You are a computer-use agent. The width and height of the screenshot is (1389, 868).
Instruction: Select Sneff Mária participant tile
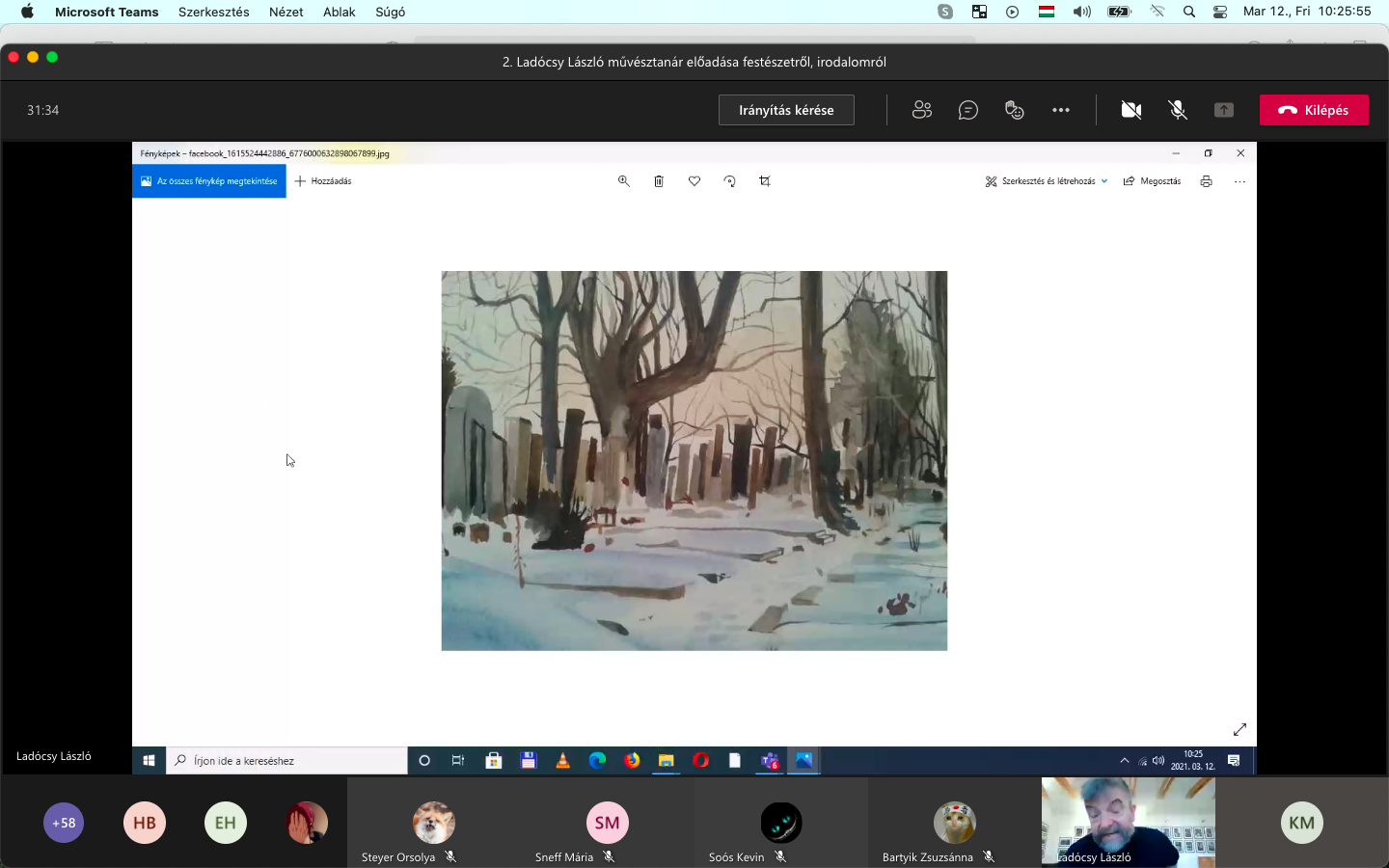click(608, 823)
